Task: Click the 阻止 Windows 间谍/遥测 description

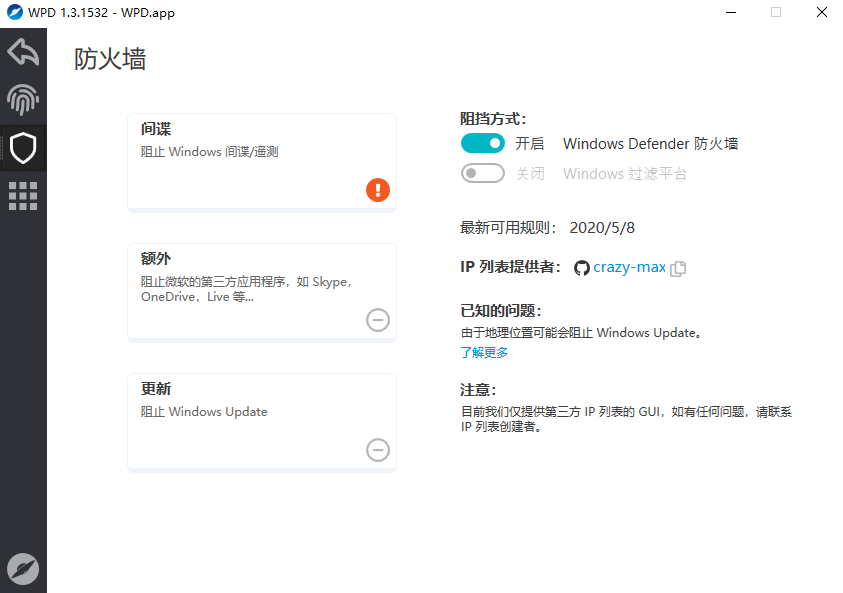Action: coord(210,152)
